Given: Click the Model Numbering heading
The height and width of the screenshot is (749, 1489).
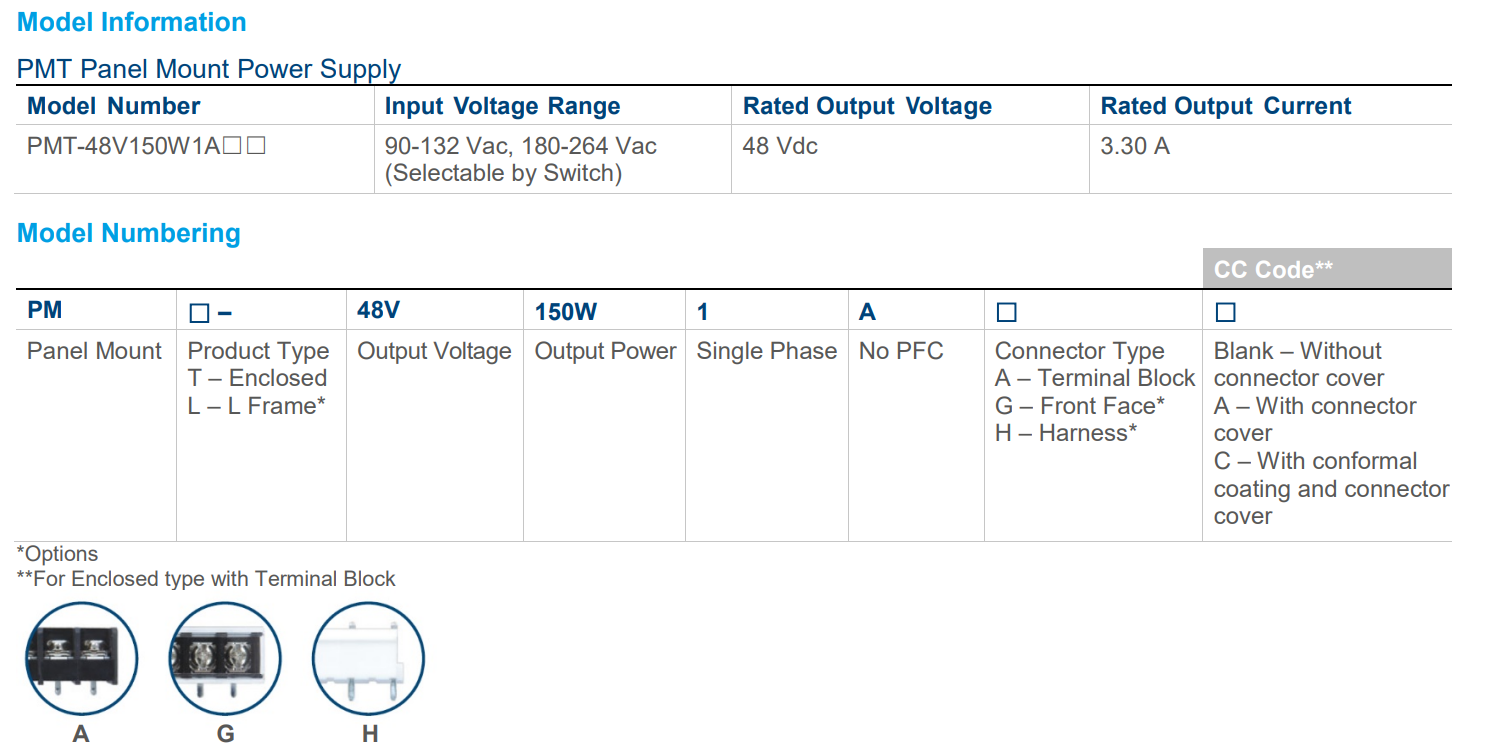Looking at the screenshot, I should pyautogui.click(x=129, y=233).
